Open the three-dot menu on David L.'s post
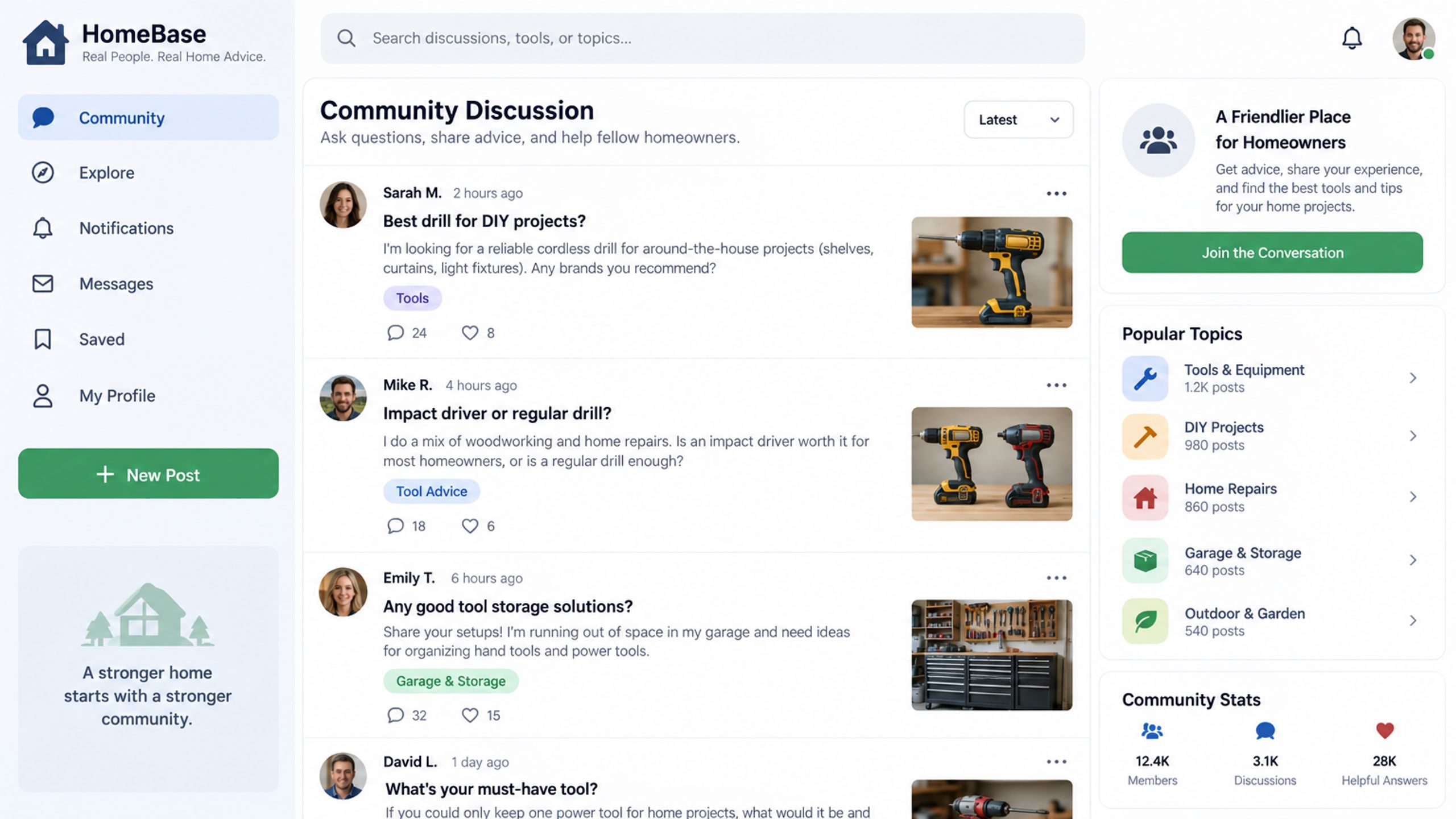The height and width of the screenshot is (819, 1456). [x=1056, y=762]
